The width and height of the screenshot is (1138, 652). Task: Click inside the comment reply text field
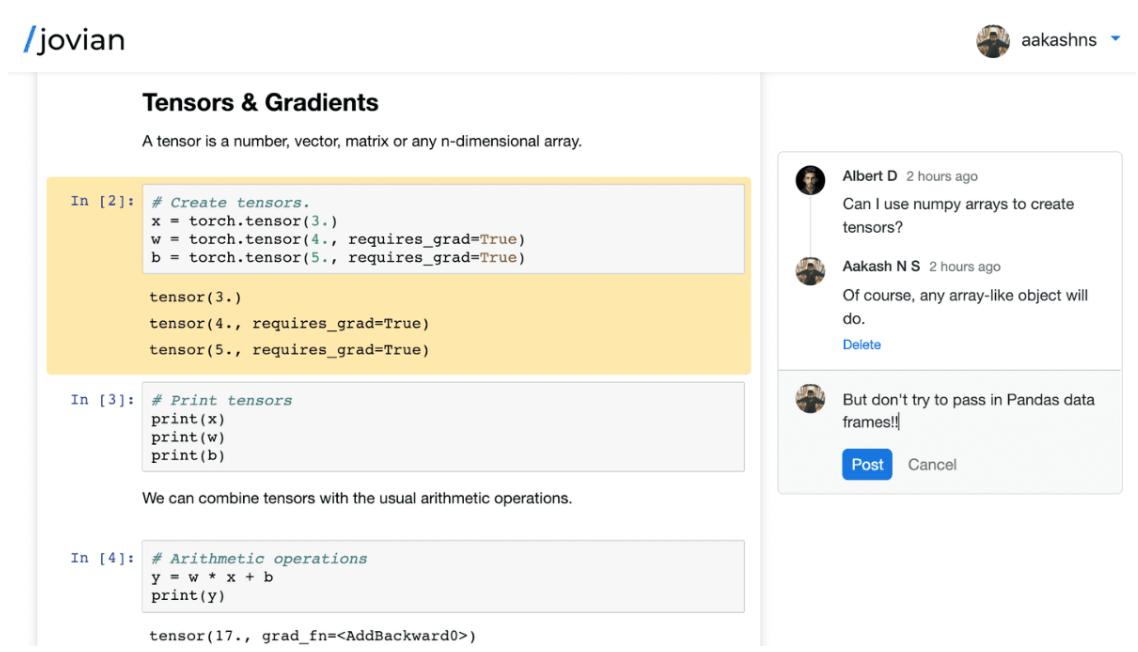[x=968, y=411]
